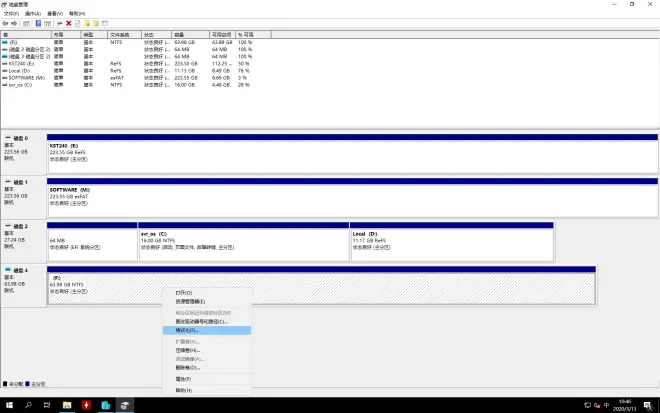Select the Local (D:) partition block
Image resolution: width=660 pixels, height=413 pixels.
452,242
